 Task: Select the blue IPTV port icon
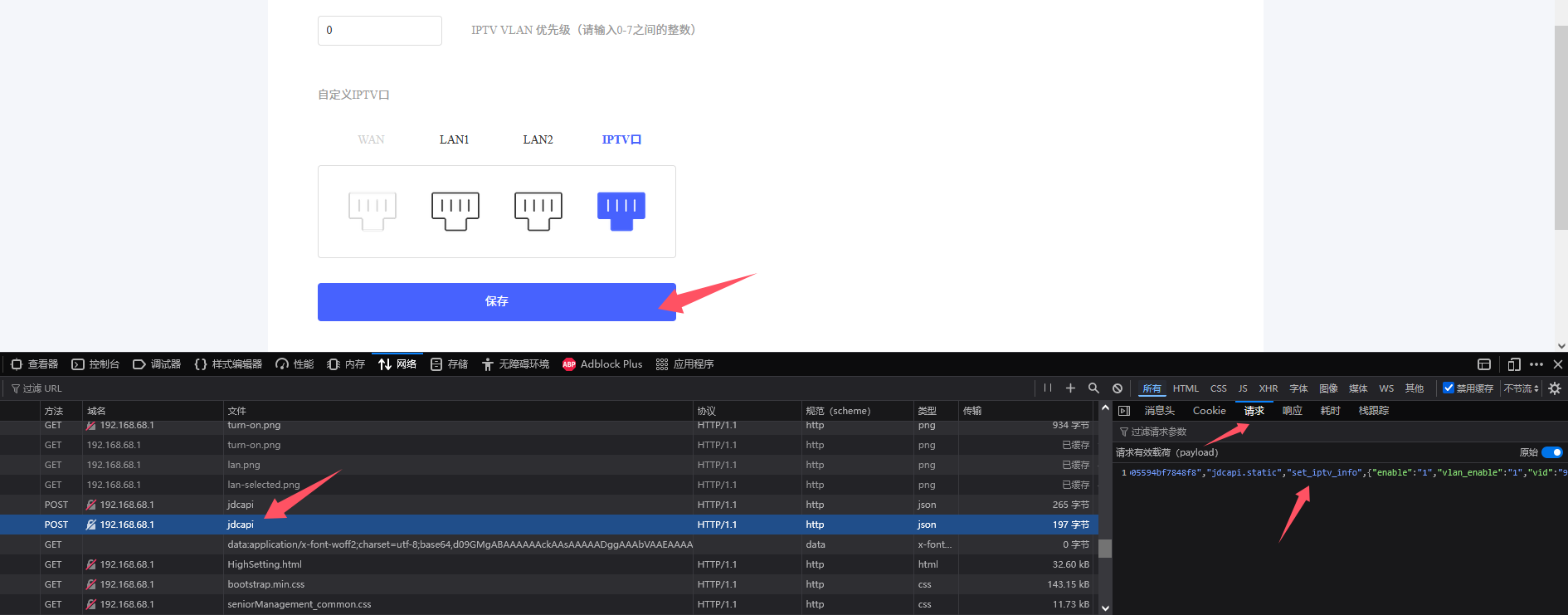tap(621, 212)
